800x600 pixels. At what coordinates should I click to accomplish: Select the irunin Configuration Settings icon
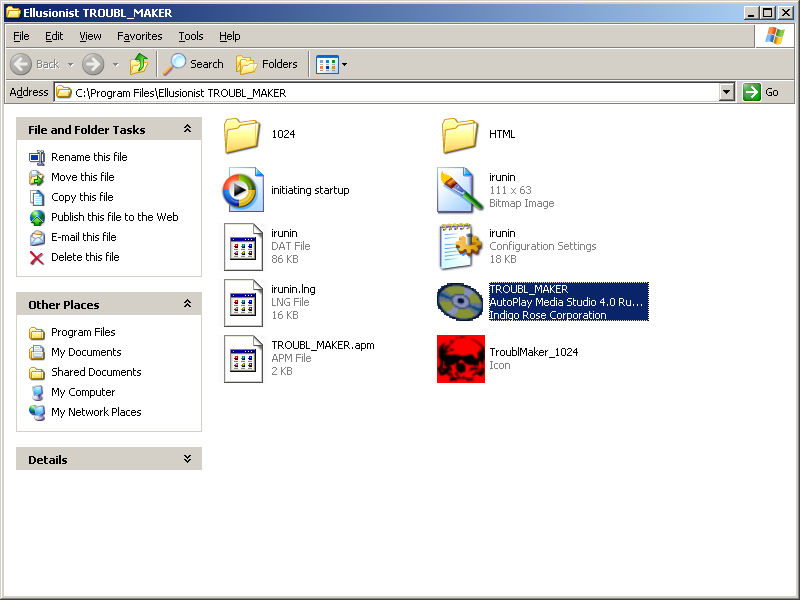(x=460, y=246)
